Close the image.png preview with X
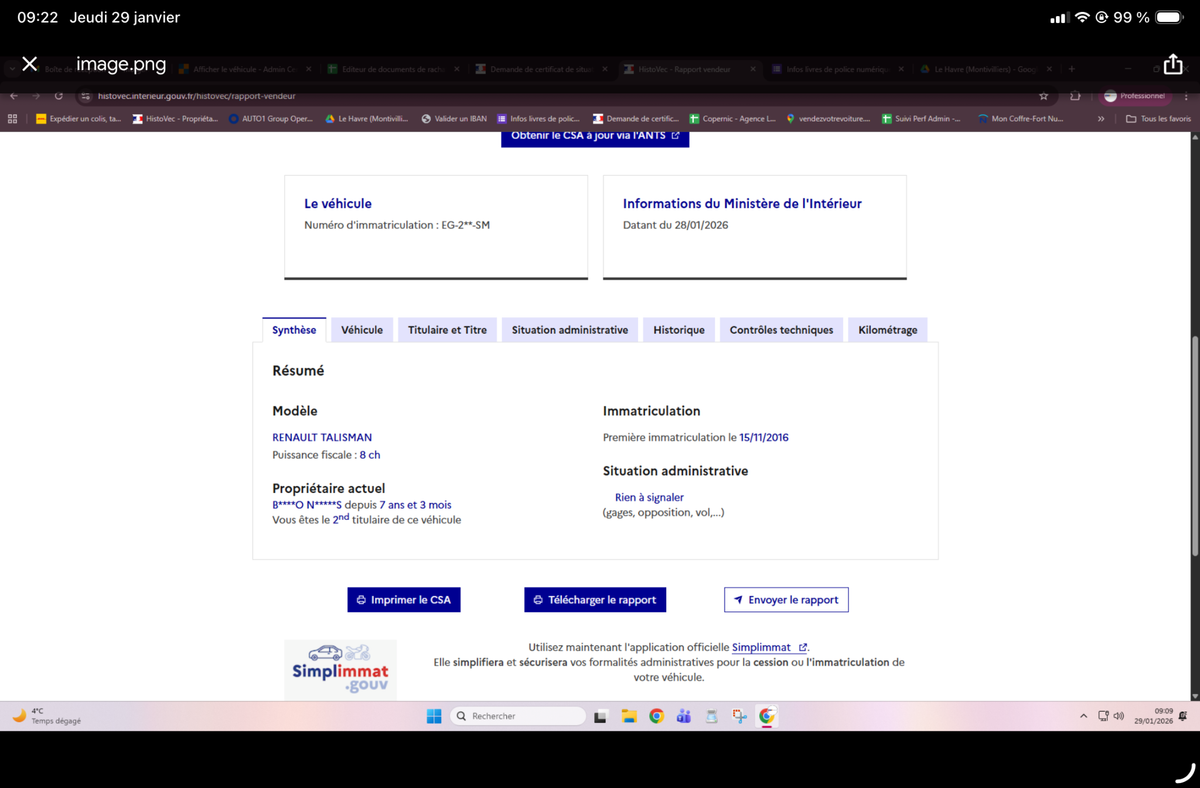 29,64
